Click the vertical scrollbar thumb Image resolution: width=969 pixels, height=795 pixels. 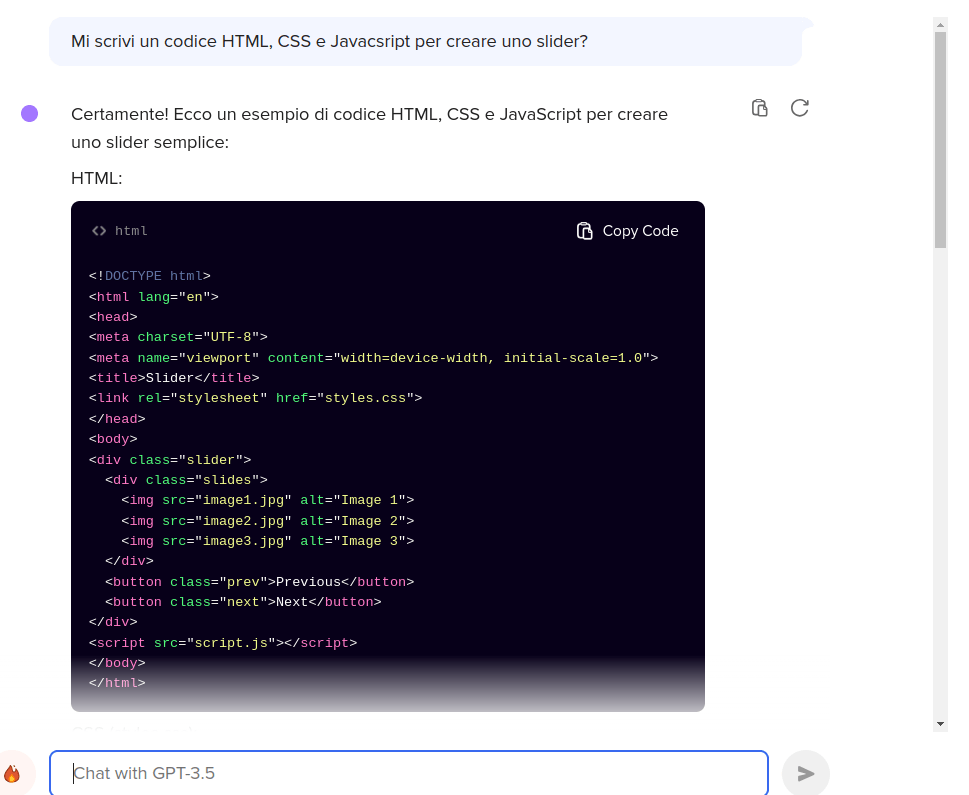[941, 140]
